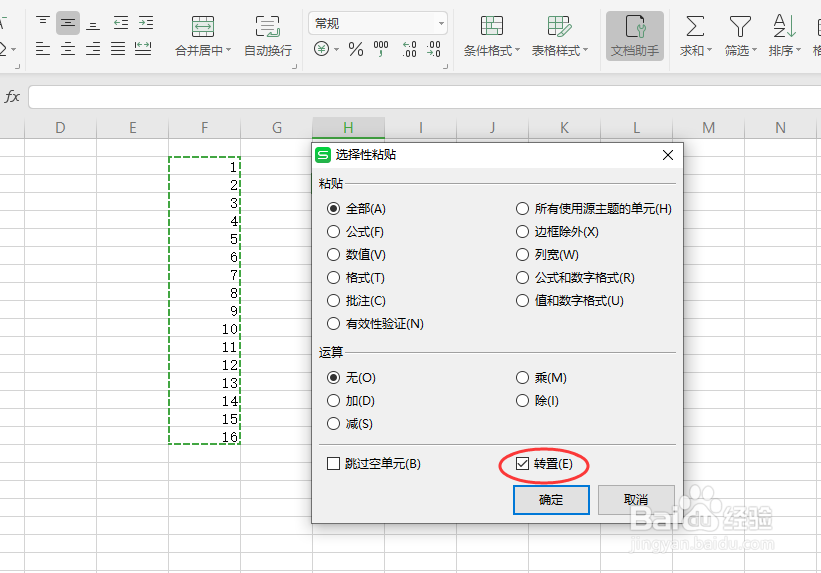Screen dimensions: 821x573
Task: Click the align right icon
Action: click(x=93, y=49)
